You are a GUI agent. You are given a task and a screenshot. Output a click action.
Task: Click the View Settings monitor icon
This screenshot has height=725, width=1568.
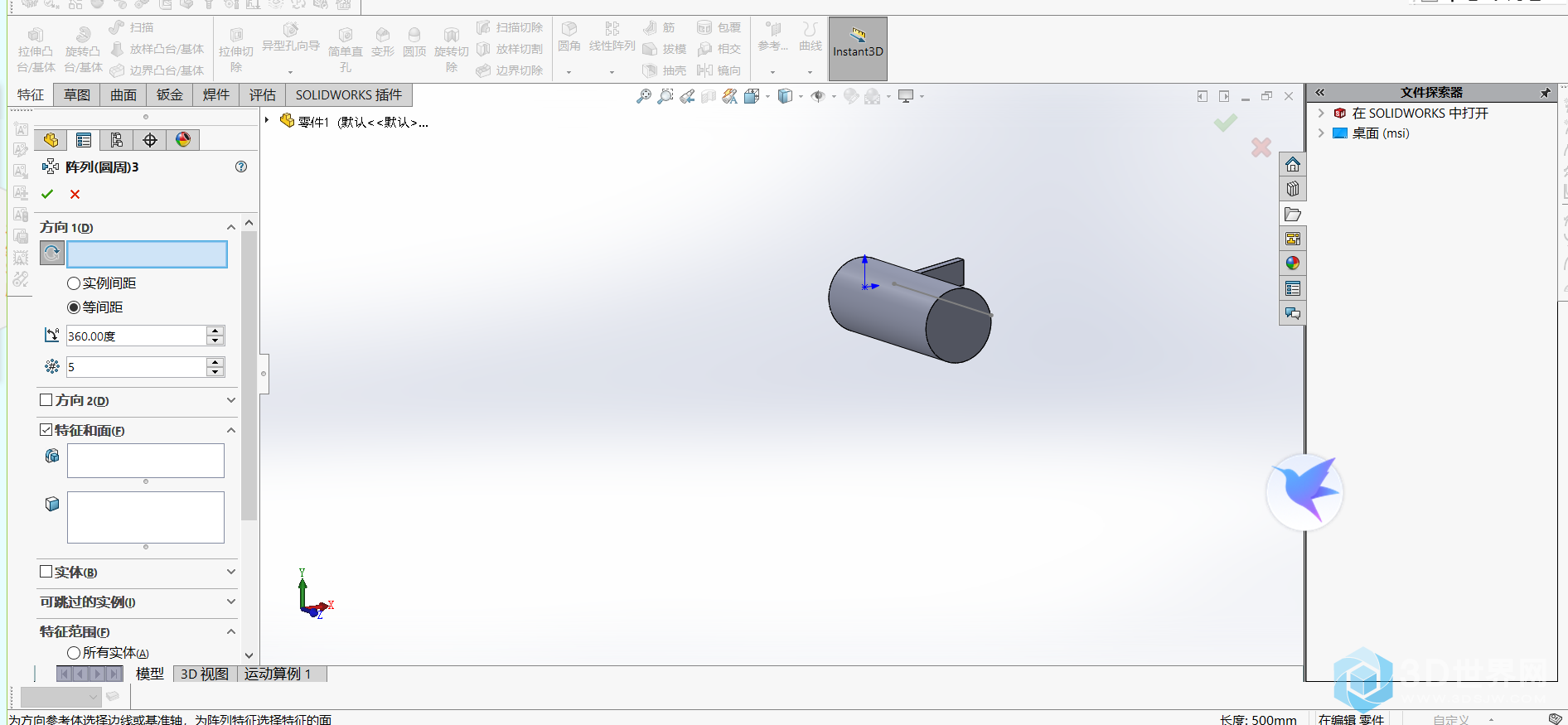point(906,97)
